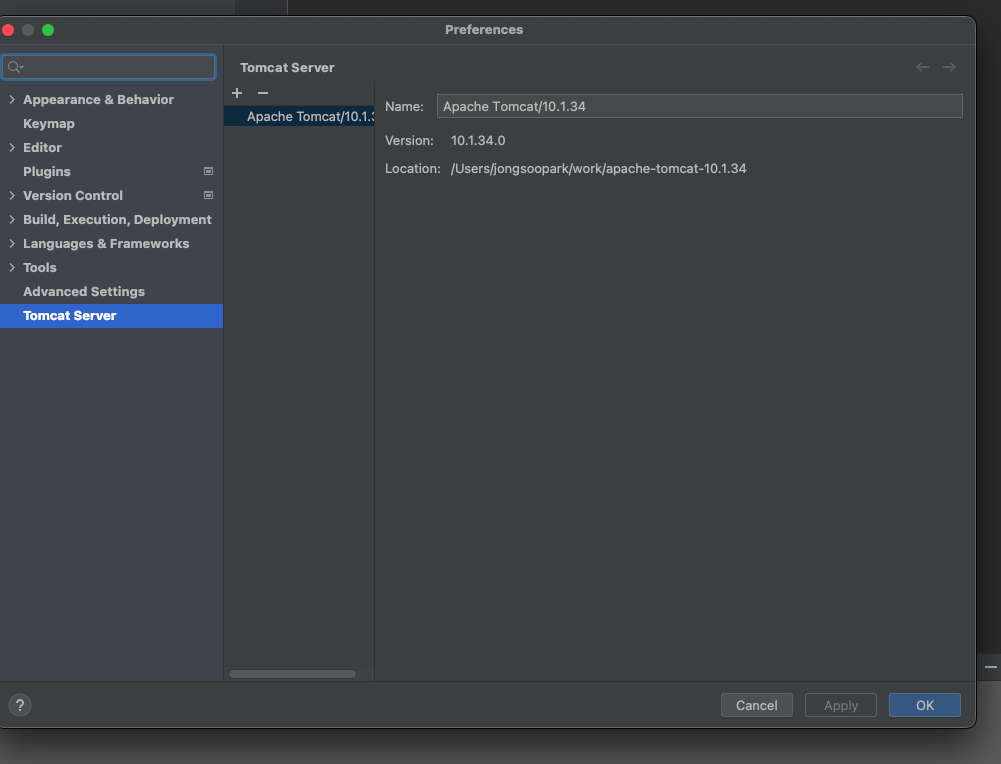Image resolution: width=1001 pixels, height=764 pixels.
Task: Expand the Tools section
Action: point(11,267)
